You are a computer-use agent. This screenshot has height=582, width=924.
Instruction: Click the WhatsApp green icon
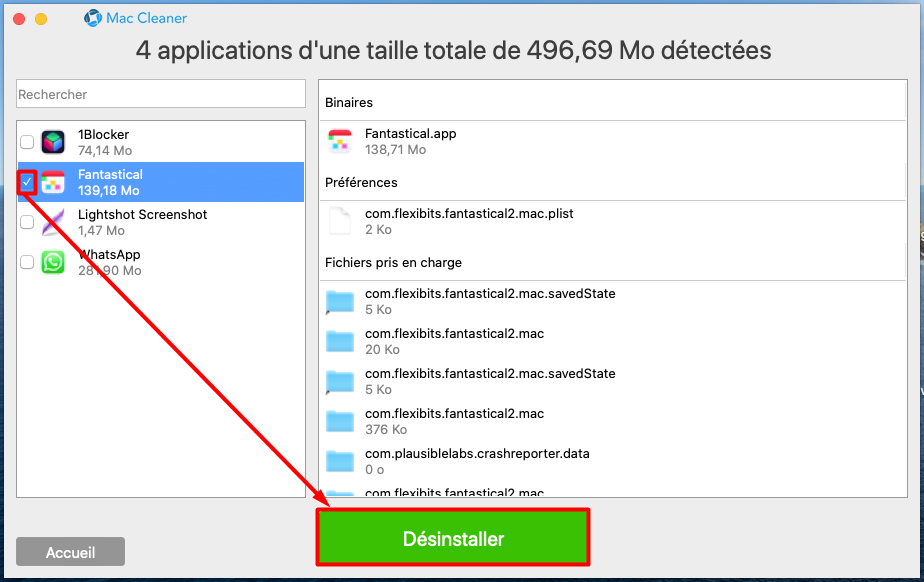coord(53,262)
